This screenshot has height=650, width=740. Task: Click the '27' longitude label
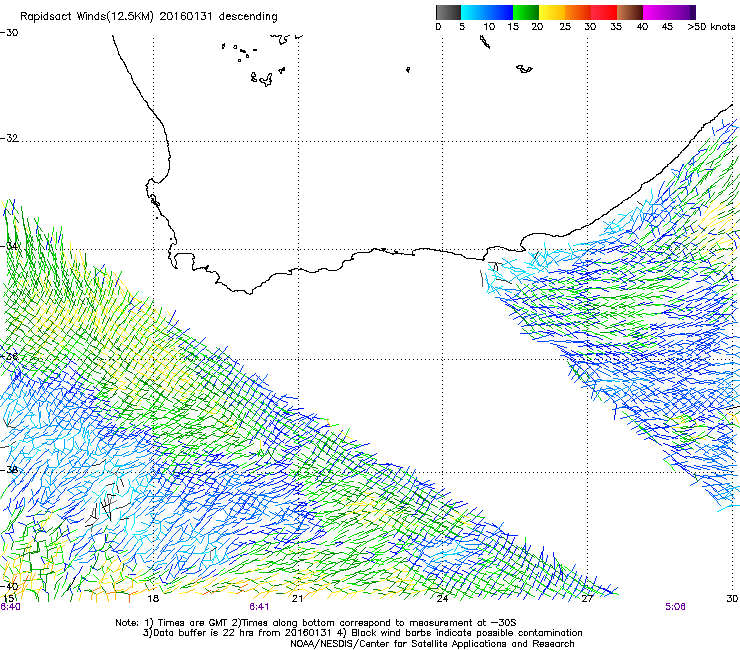pyautogui.click(x=587, y=599)
